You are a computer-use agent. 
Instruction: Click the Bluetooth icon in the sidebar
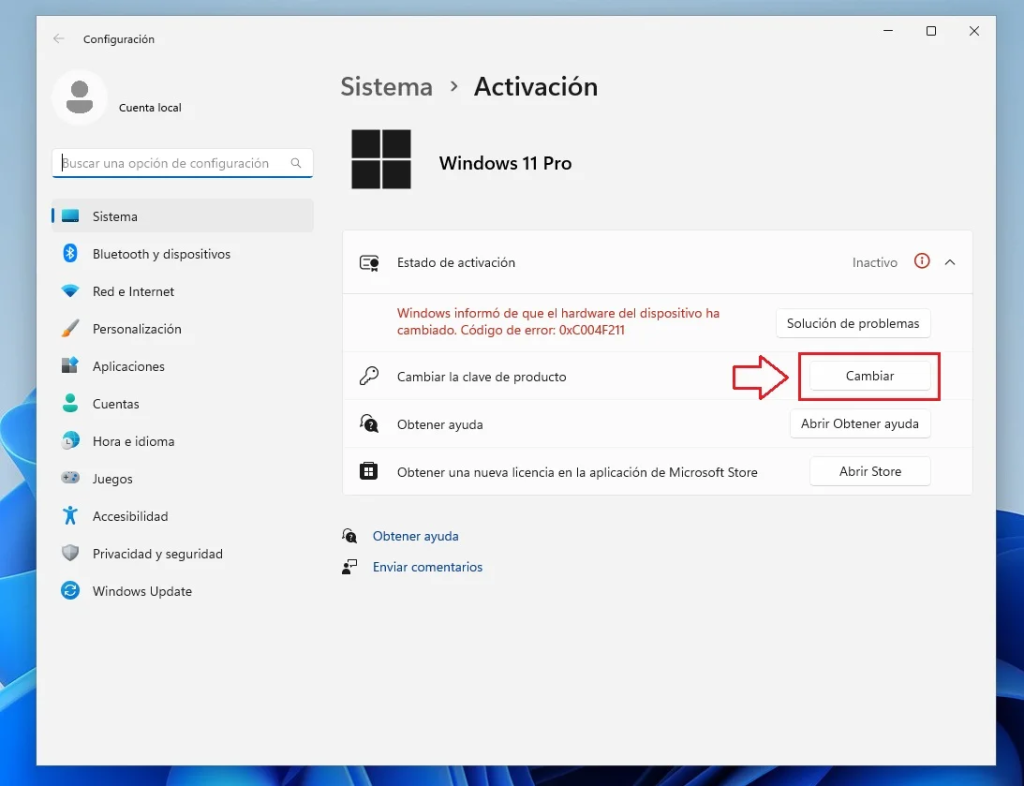coord(70,253)
